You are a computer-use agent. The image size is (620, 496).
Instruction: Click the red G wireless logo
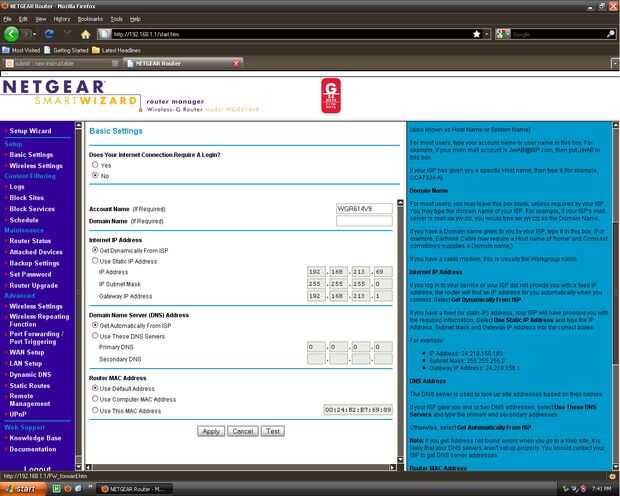click(331, 95)
